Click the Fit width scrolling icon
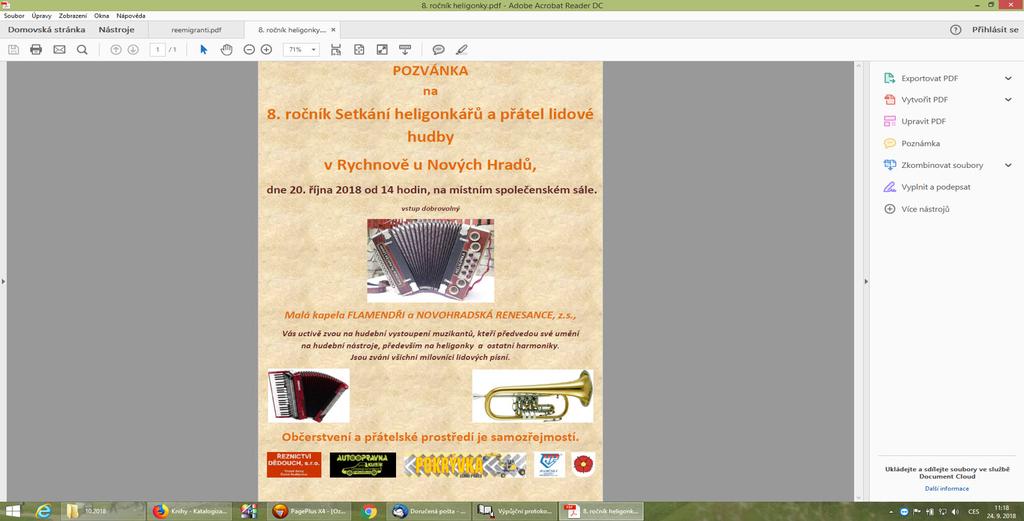Image resolution: width=1024 pixels, height=521 pixels. (336, 50)
